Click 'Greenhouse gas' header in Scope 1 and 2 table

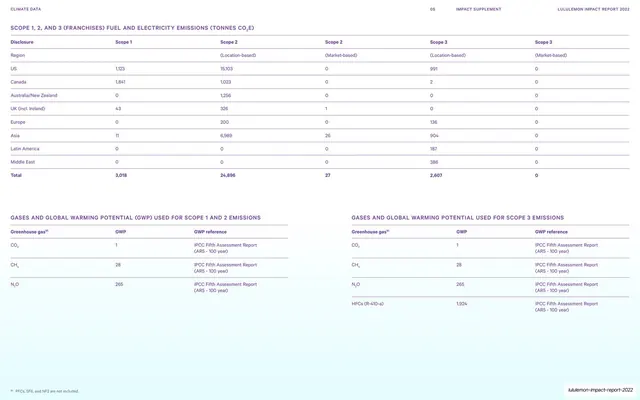tap(29, 232)
